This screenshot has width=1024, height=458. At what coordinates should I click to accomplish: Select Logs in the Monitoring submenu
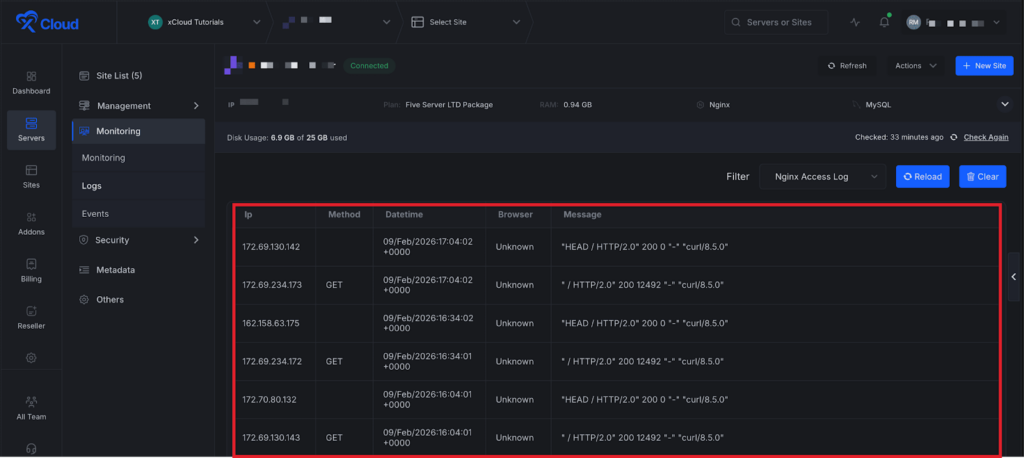92,186
